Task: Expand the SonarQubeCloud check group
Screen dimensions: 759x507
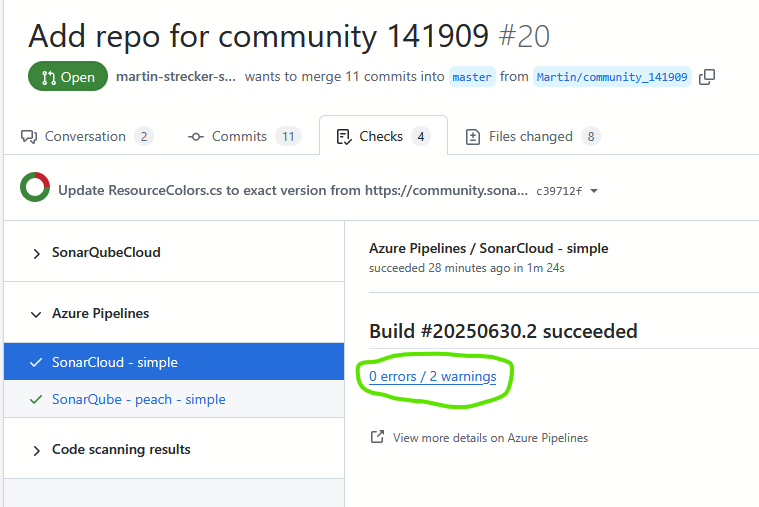Action: coord(37,253)
